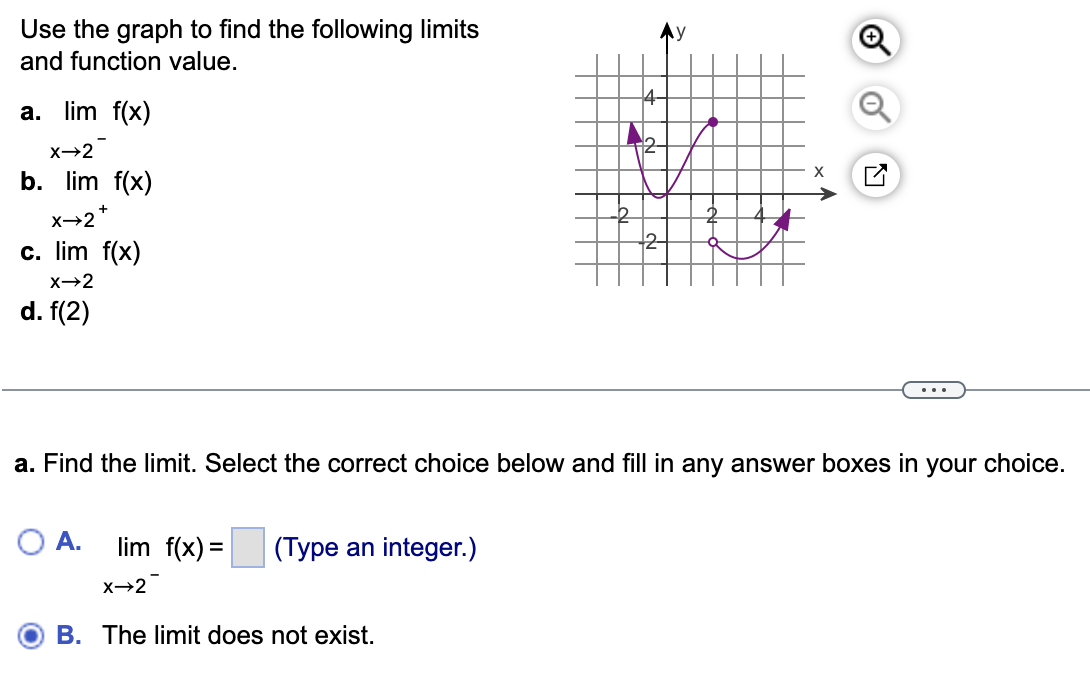Screen dimensions: 1090x700
Task: Click the ellipsis options button above the divider
Action: point(934,390)
